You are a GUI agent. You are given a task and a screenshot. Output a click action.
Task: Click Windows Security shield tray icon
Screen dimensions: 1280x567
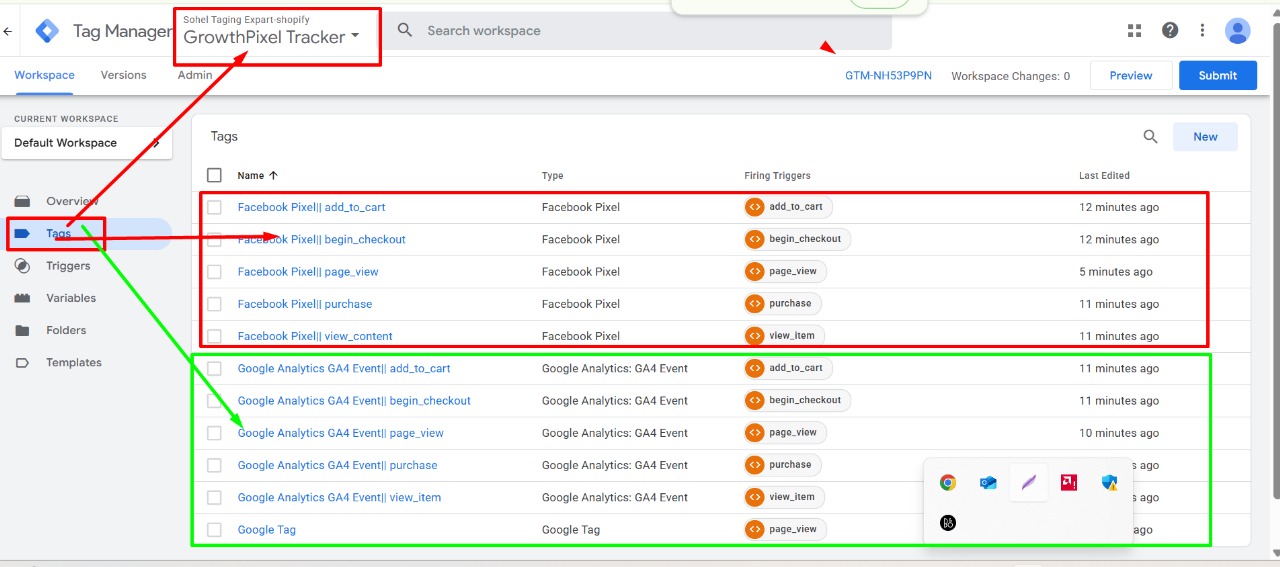(x=1109, y=482)
